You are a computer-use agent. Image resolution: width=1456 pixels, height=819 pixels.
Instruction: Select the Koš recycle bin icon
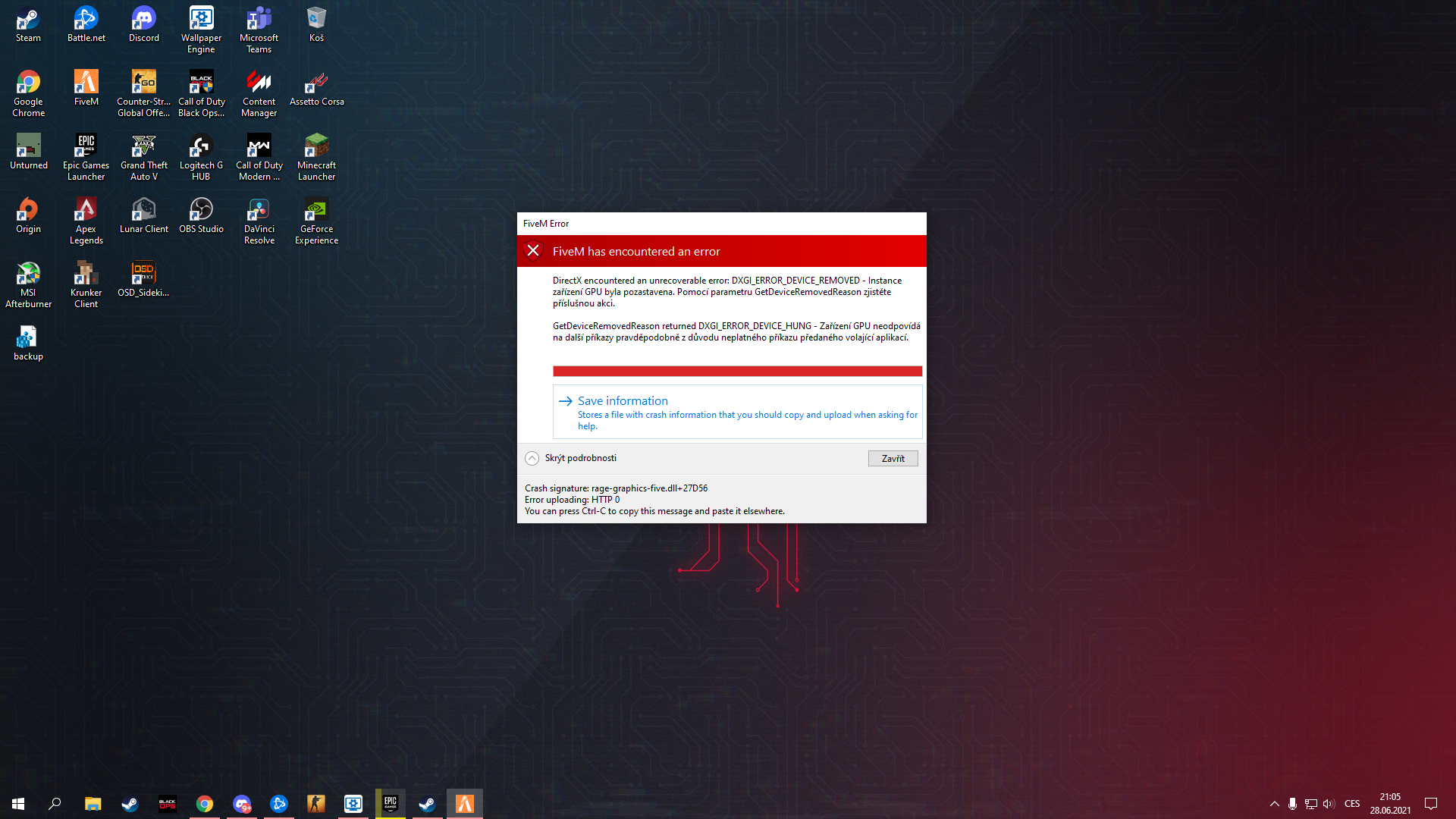tap(316, 24)
